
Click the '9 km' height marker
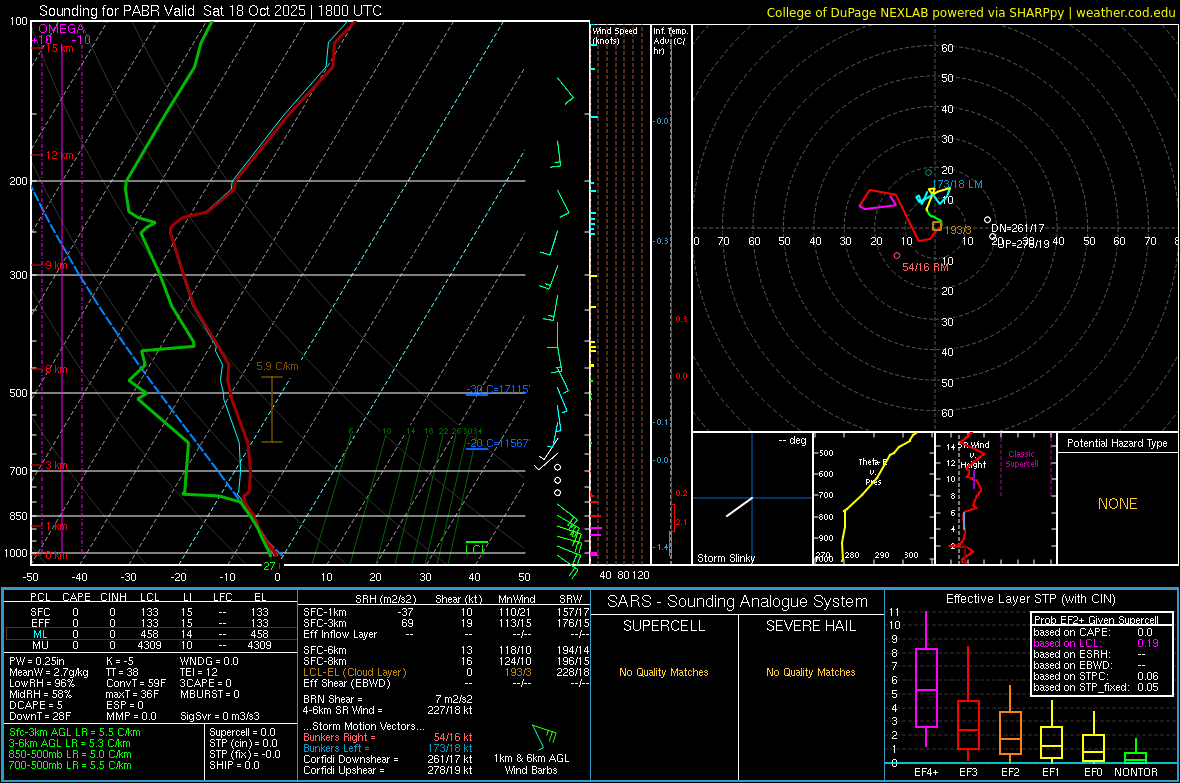56,265
